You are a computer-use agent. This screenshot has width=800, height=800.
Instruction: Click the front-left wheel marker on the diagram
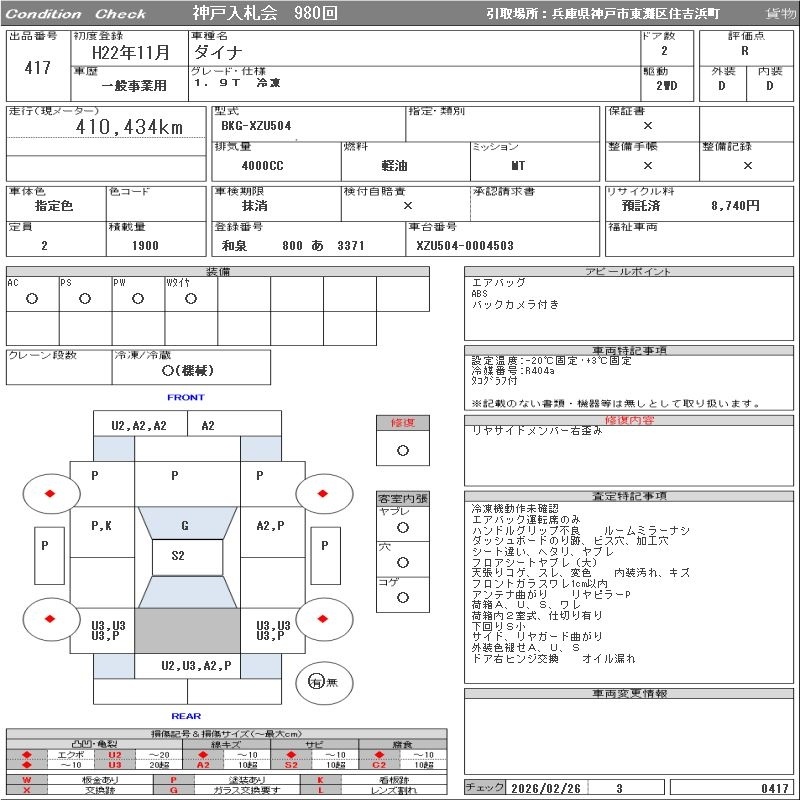(49, 493)
